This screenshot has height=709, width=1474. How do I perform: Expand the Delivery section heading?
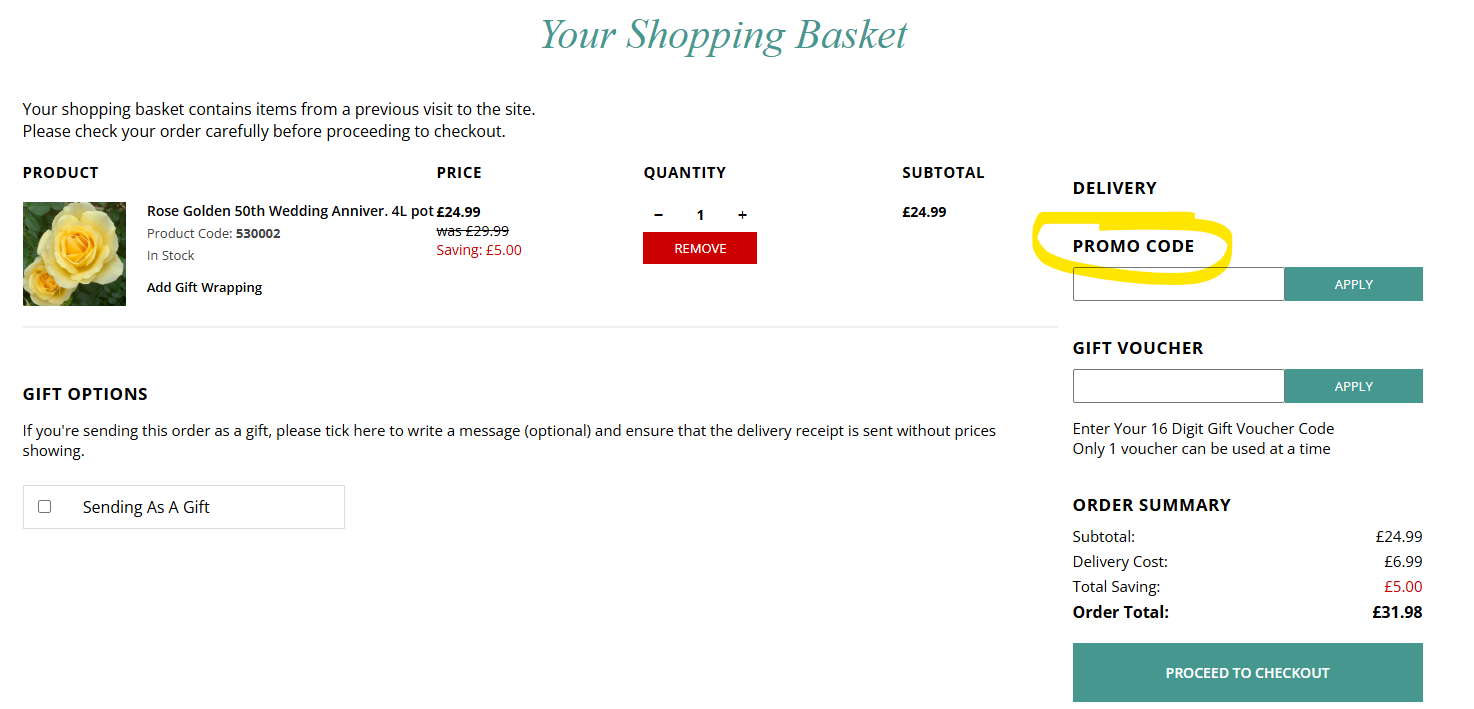(x=1114, y=188)
